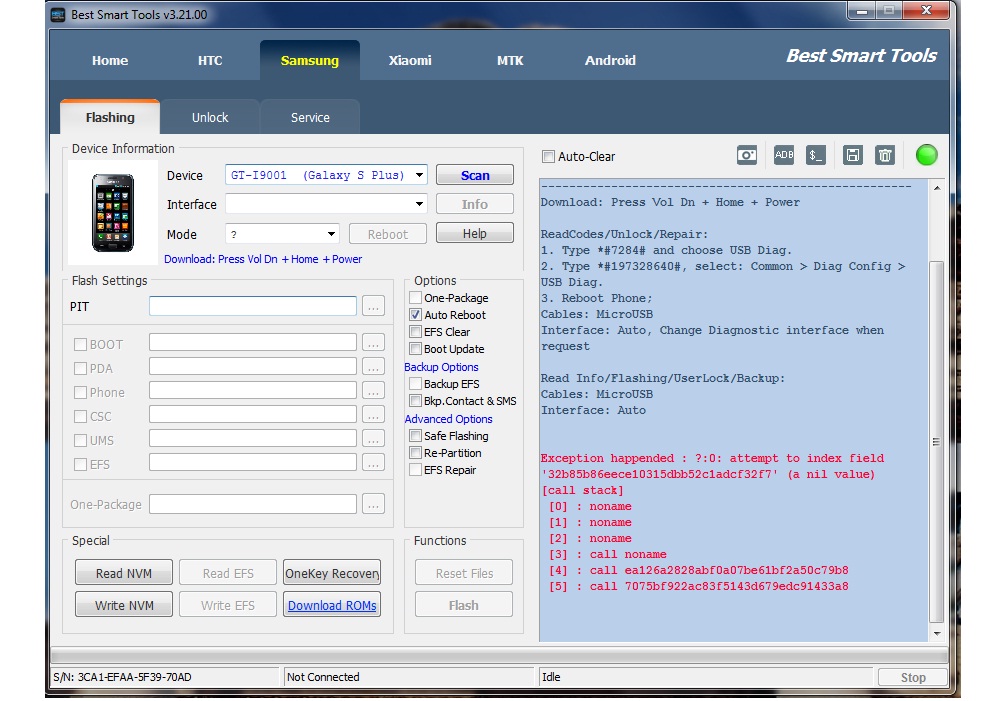Click the OneKey Recovery button

click(332, 573)
